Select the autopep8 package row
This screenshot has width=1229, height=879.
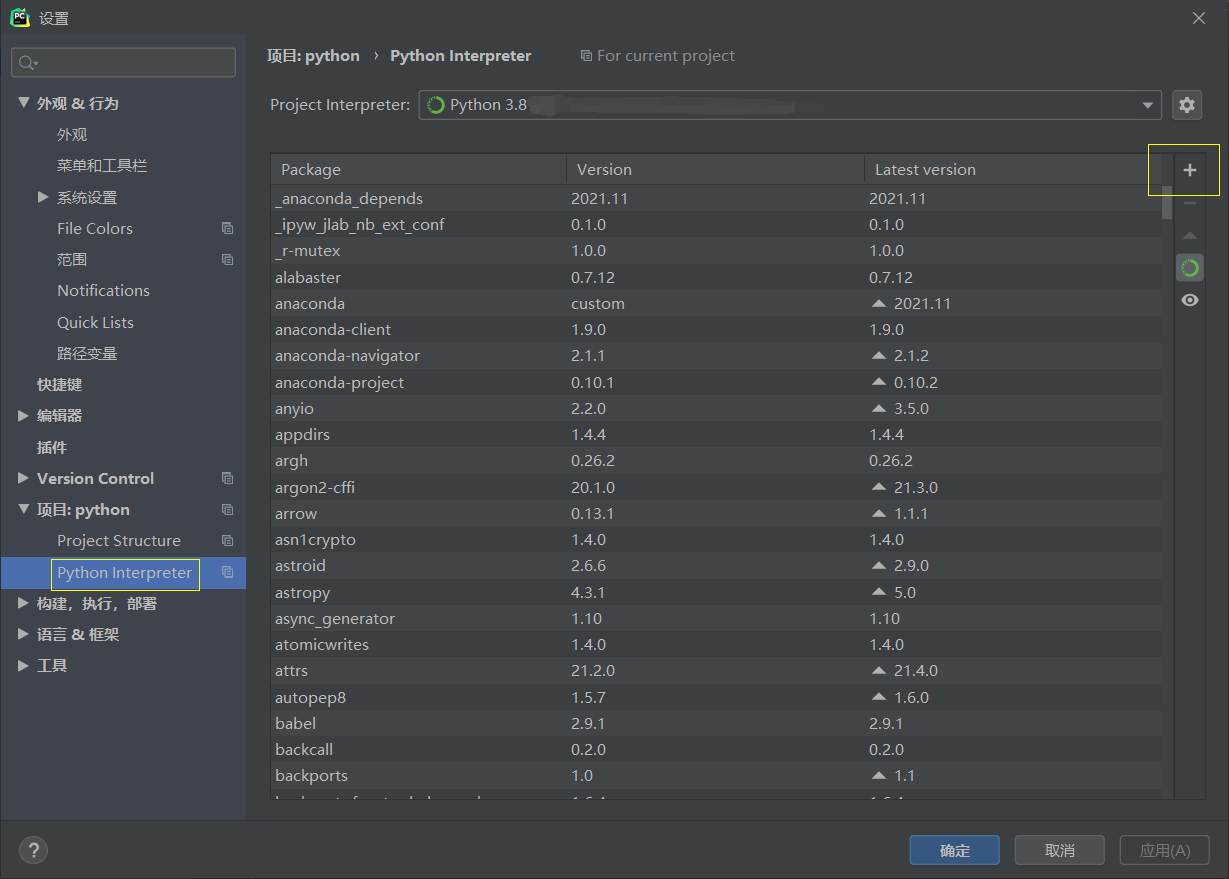(x=716, y=698)
